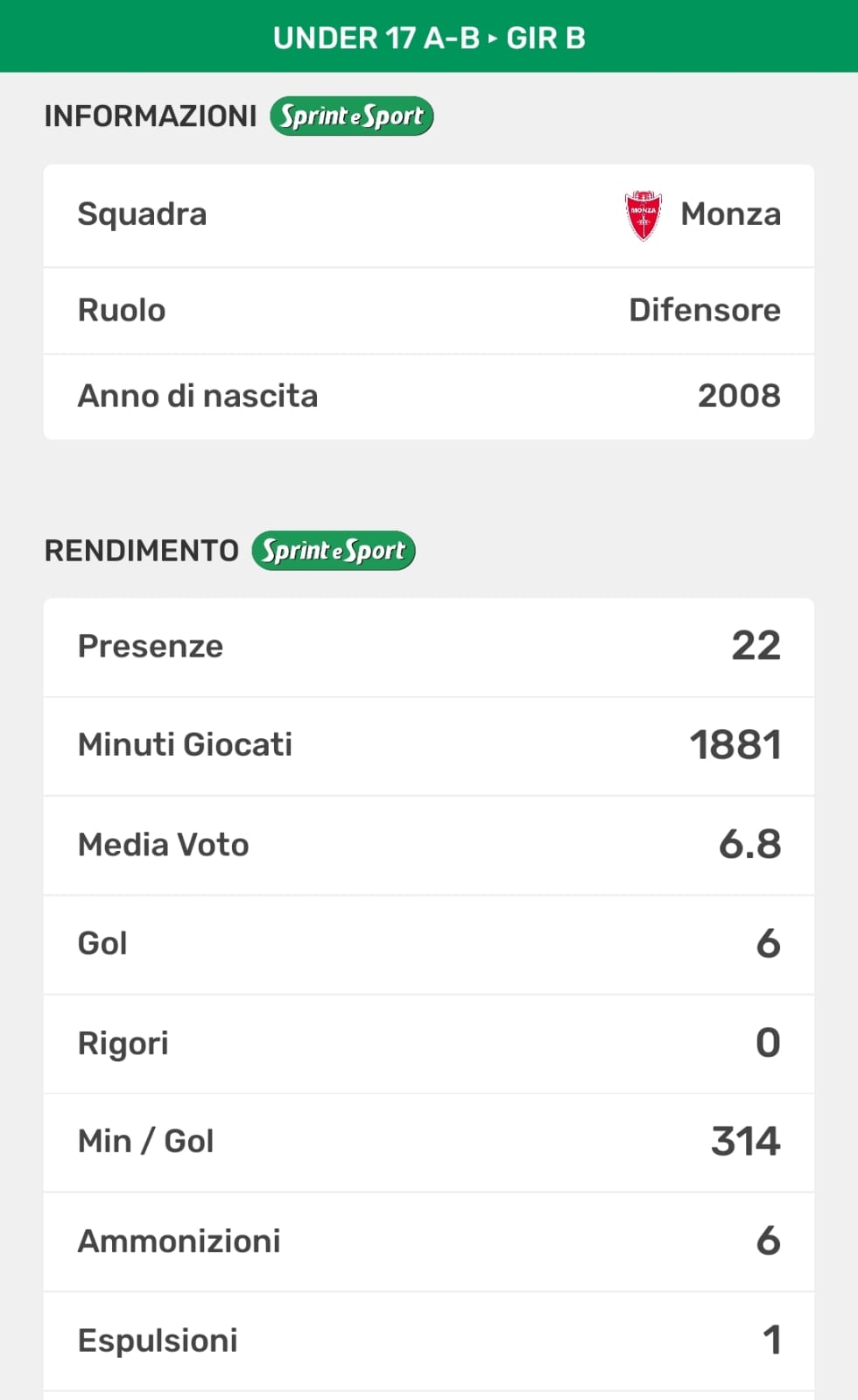Select GIR B in the green header
The height and width of the screenshot is (1400, 858).
[545, 39]
